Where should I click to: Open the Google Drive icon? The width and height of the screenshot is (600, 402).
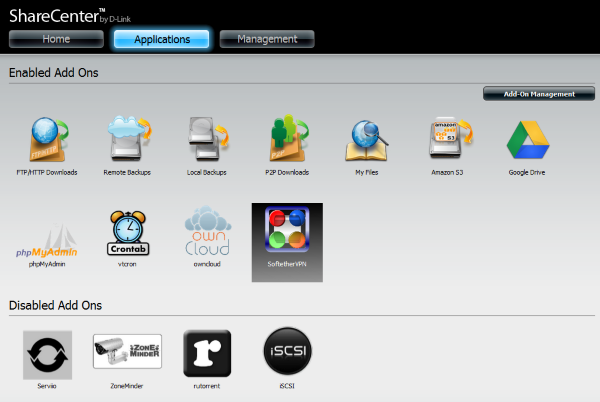[x=528, y=140]
